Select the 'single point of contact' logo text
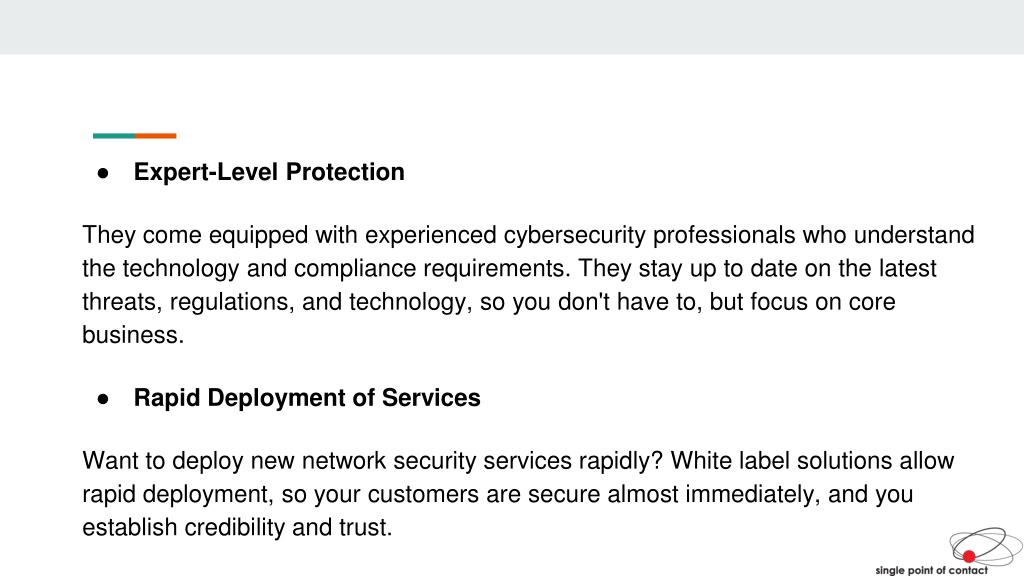 [x=931, y=570]
